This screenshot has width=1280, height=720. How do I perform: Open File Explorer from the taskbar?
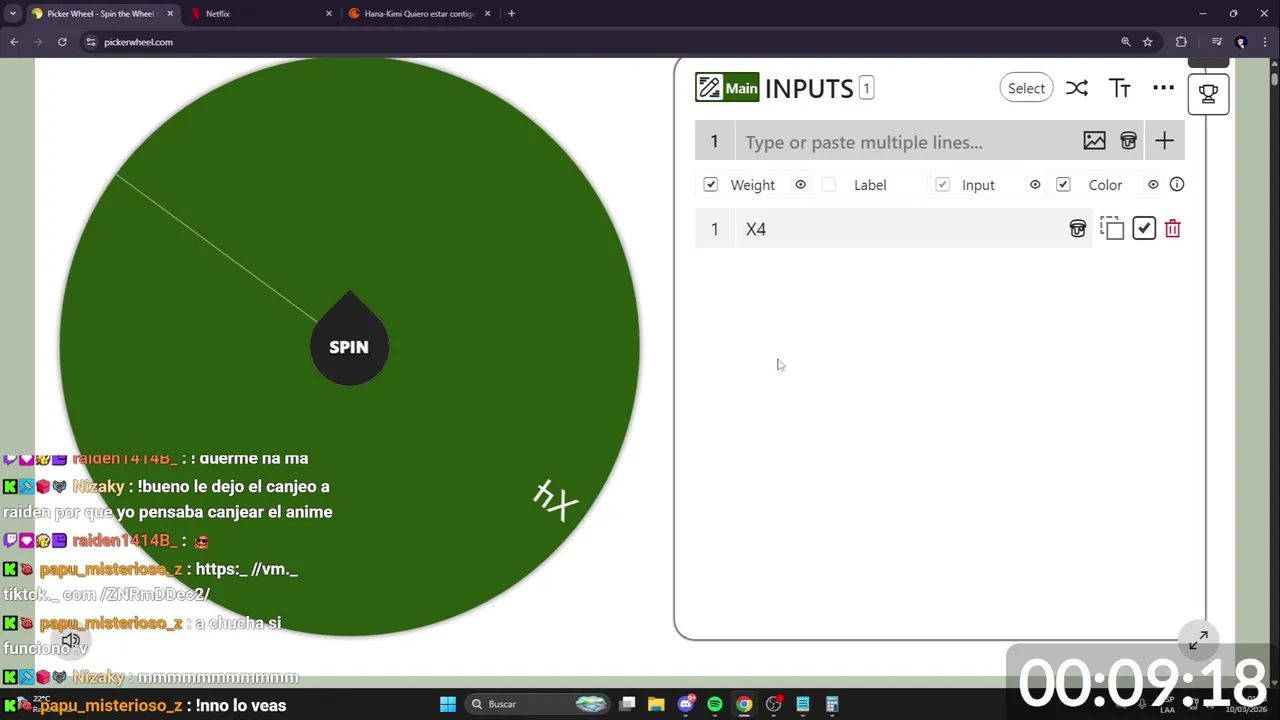point(656,704)
